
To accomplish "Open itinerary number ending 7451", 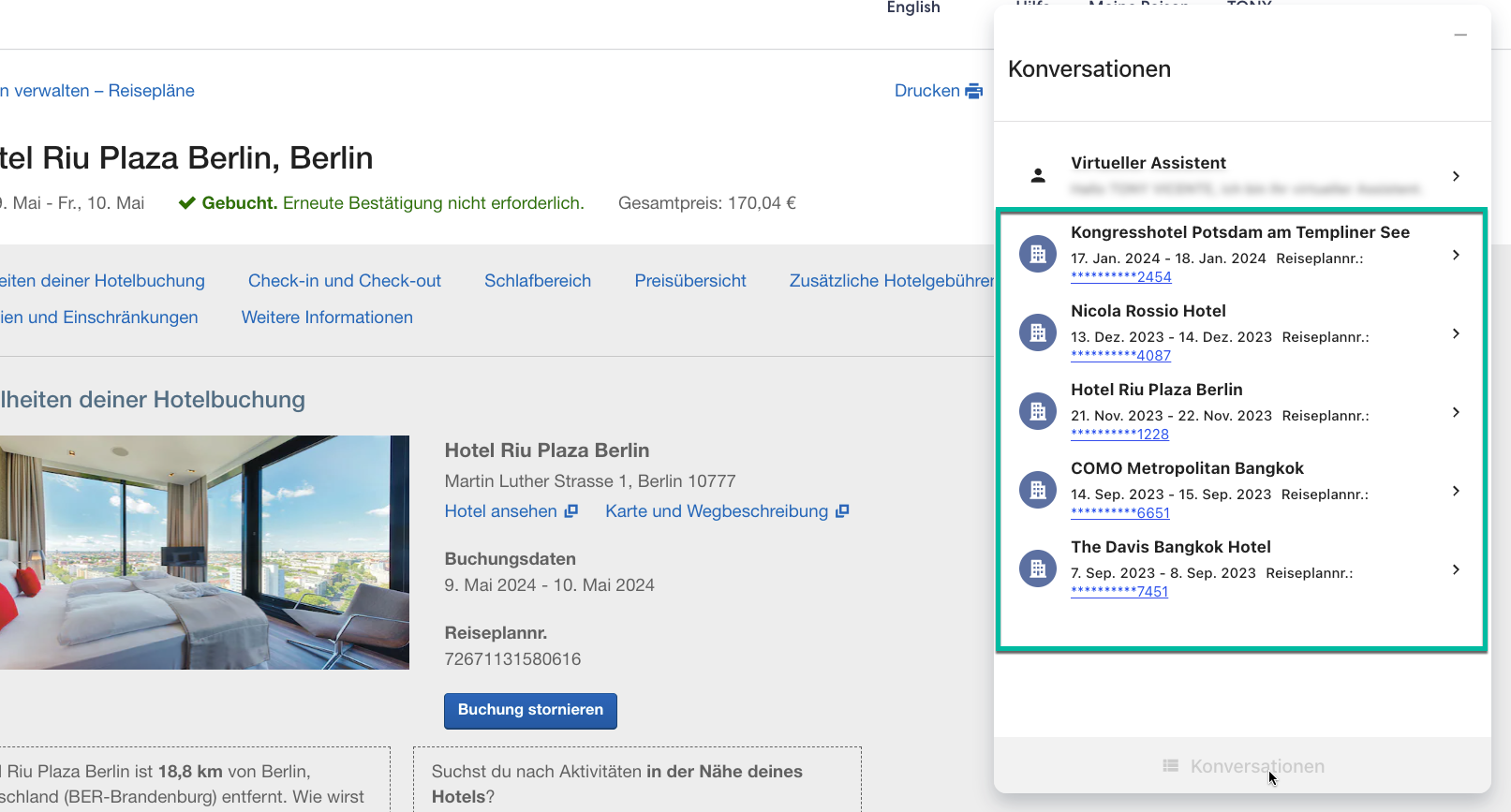I will pos(1119,592).
